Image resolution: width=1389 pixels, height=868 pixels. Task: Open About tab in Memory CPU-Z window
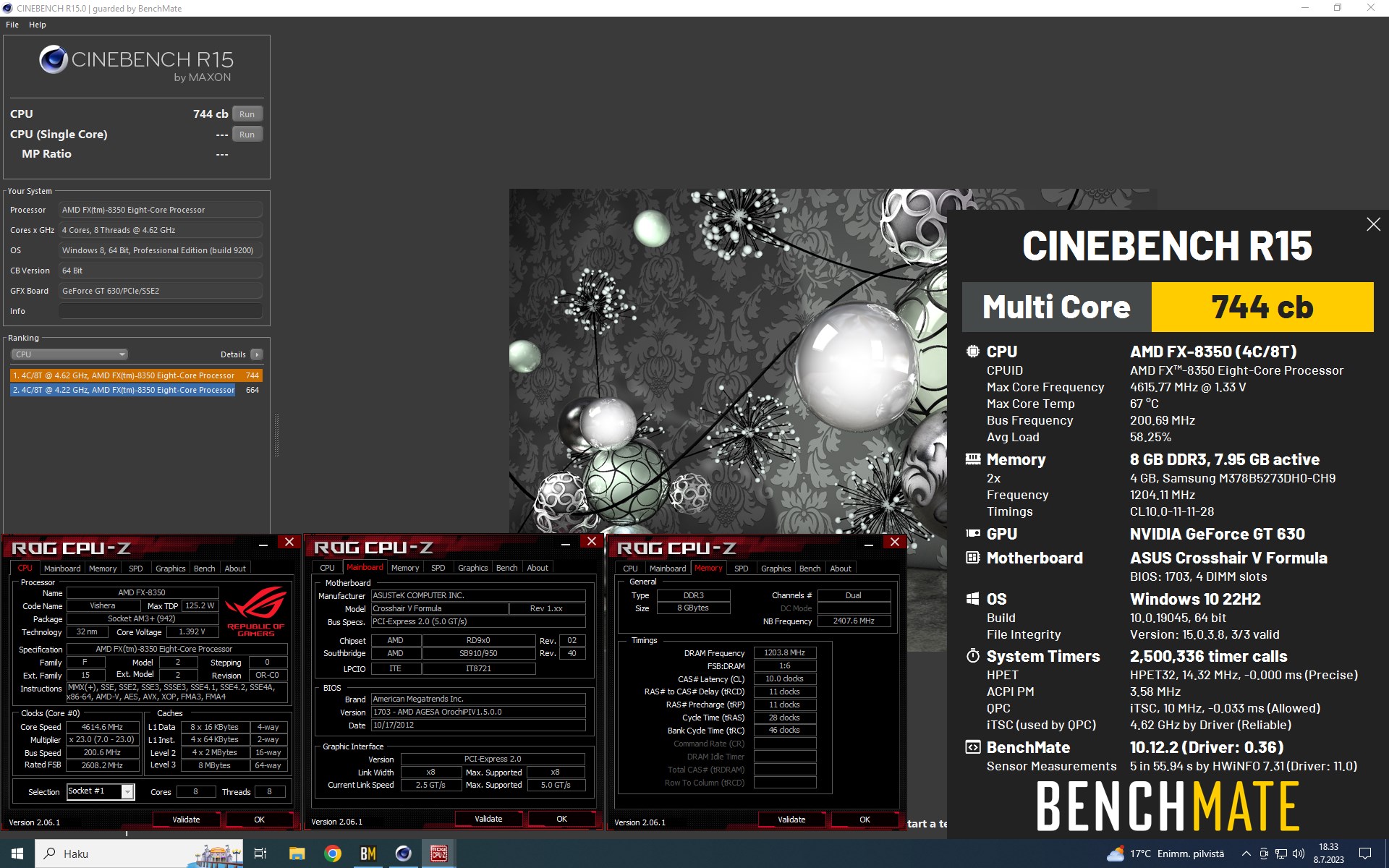pyautogui.click(x=841, y=569)
